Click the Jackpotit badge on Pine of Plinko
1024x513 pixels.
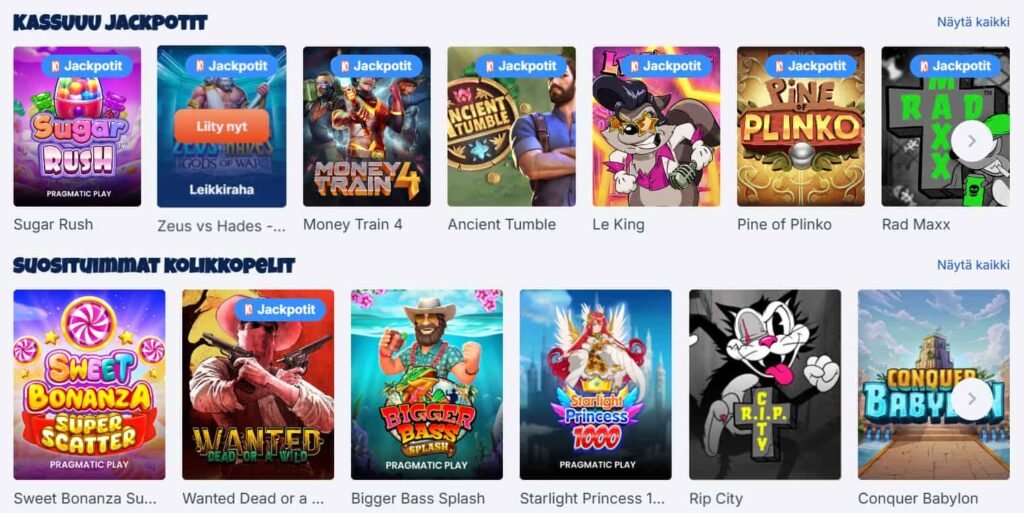pos(810,66)
